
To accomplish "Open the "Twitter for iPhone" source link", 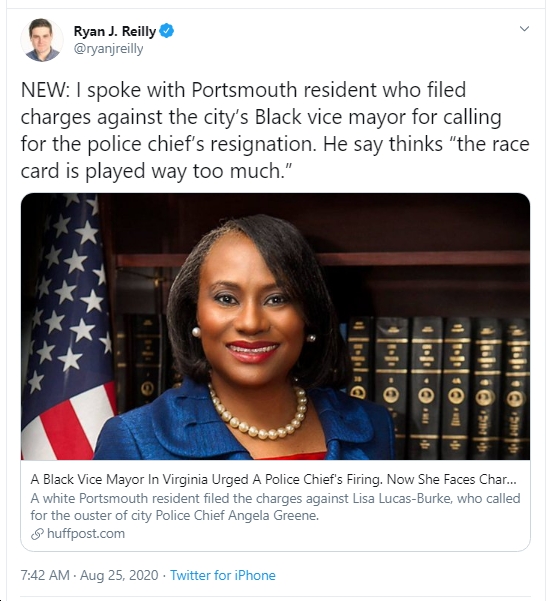I will point(223,575).
